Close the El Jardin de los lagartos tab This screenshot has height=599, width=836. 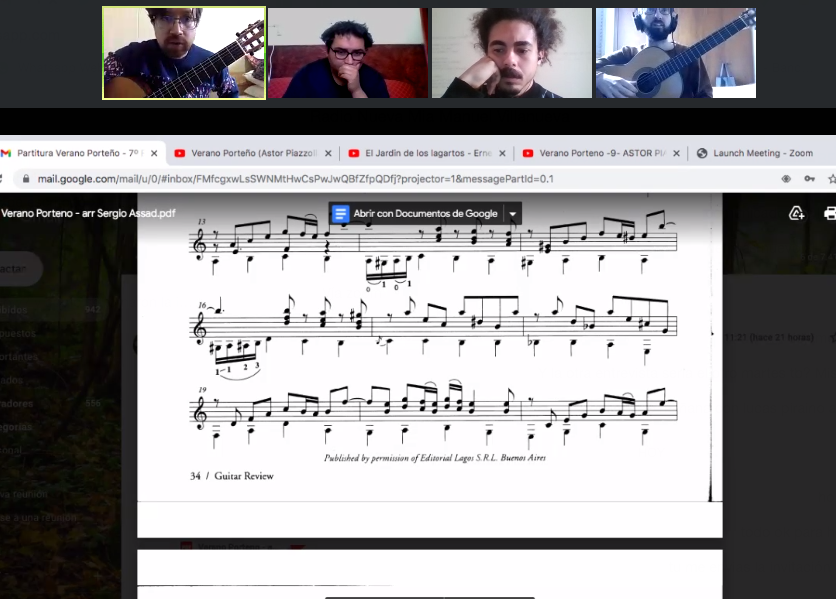tap(502, 153)
